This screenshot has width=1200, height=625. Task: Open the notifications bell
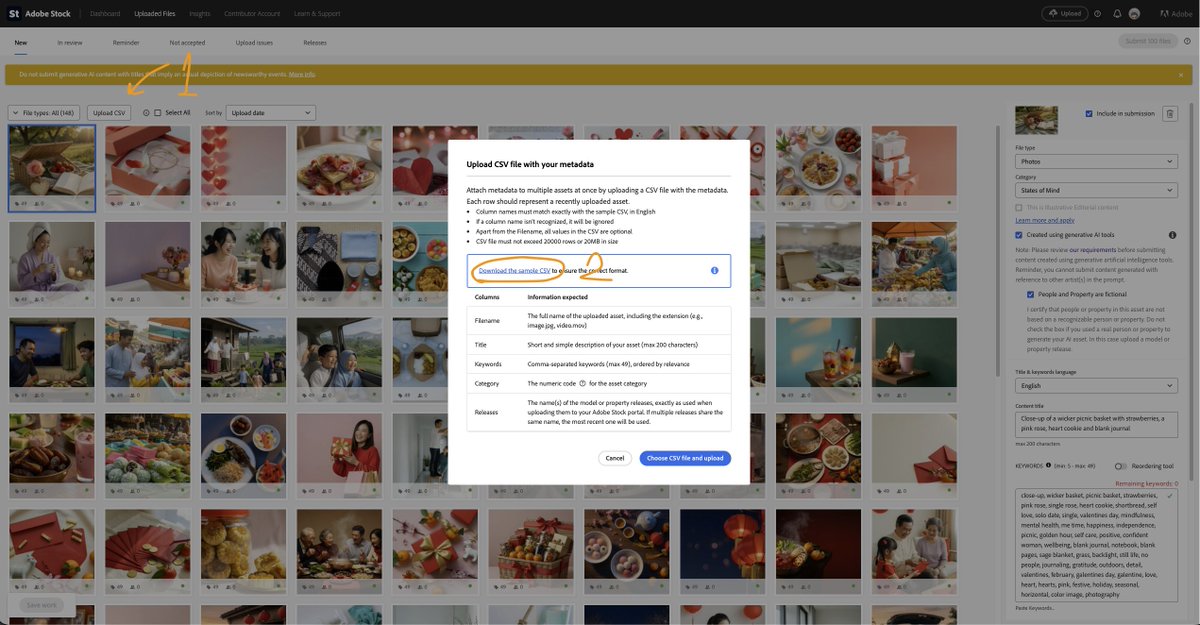(1116, 14)
